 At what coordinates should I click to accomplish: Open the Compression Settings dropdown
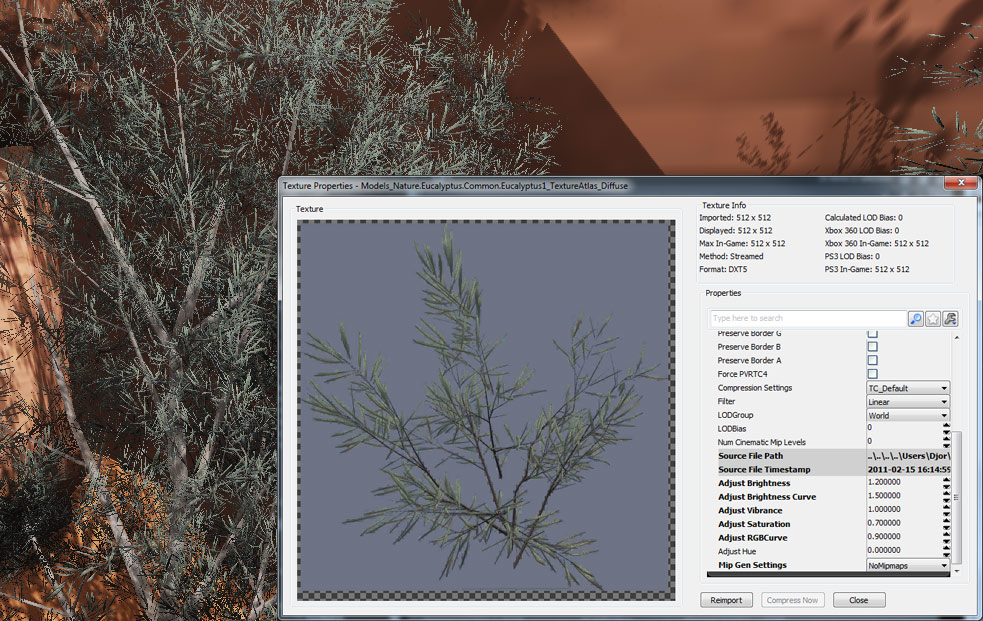[x=908, y=388]
